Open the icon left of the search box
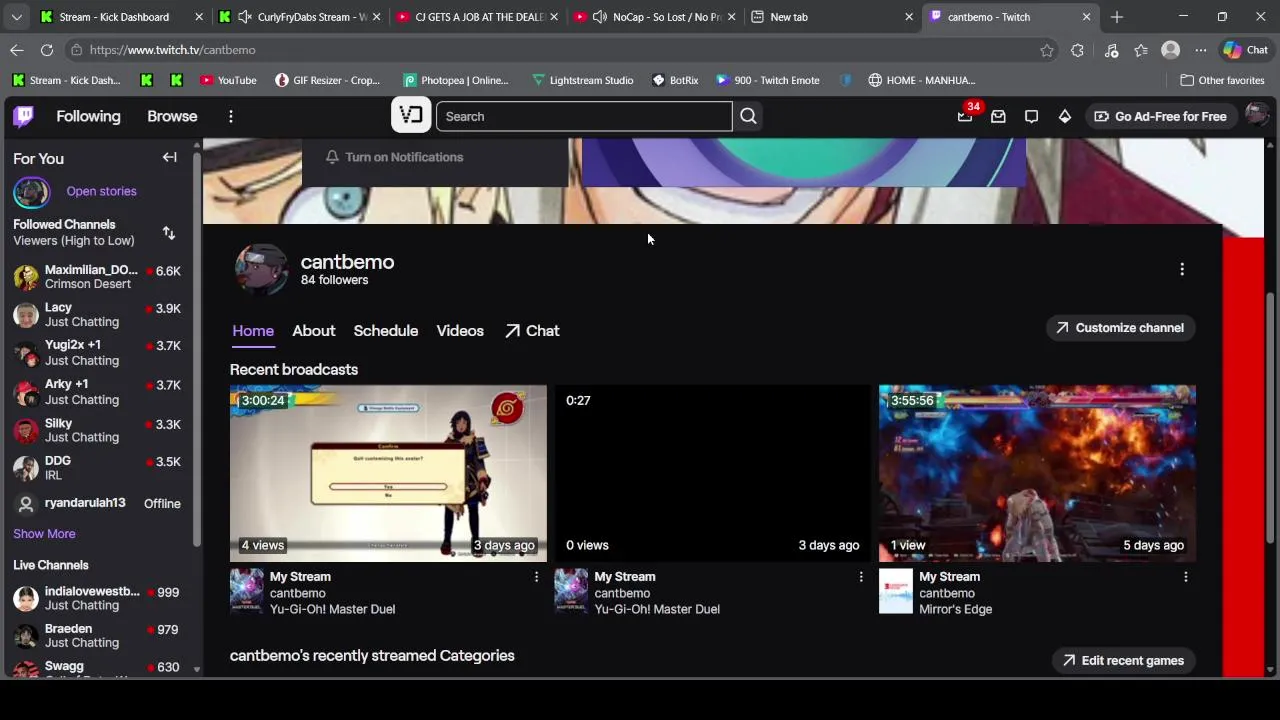This screenshot has width=1280, height=720. 411,116
